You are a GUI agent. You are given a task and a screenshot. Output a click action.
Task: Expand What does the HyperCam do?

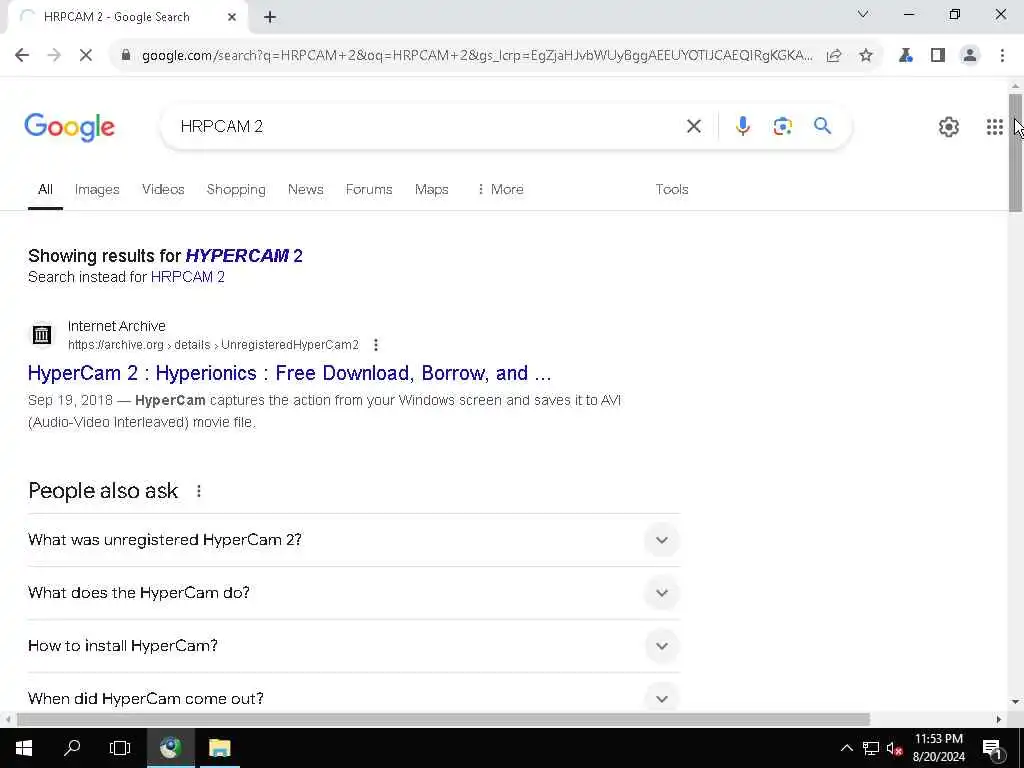(x=353, y=593)
